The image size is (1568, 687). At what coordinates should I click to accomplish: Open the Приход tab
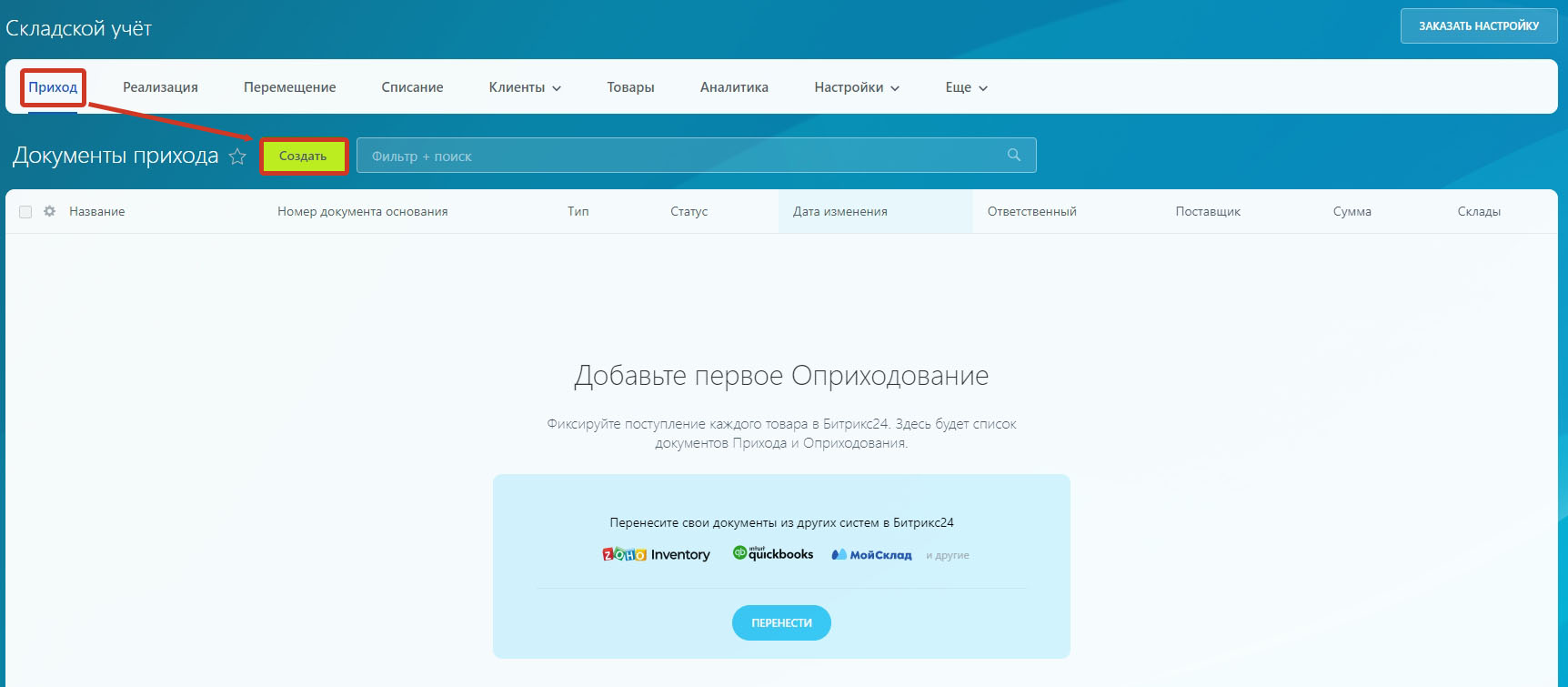click(53, 87)
